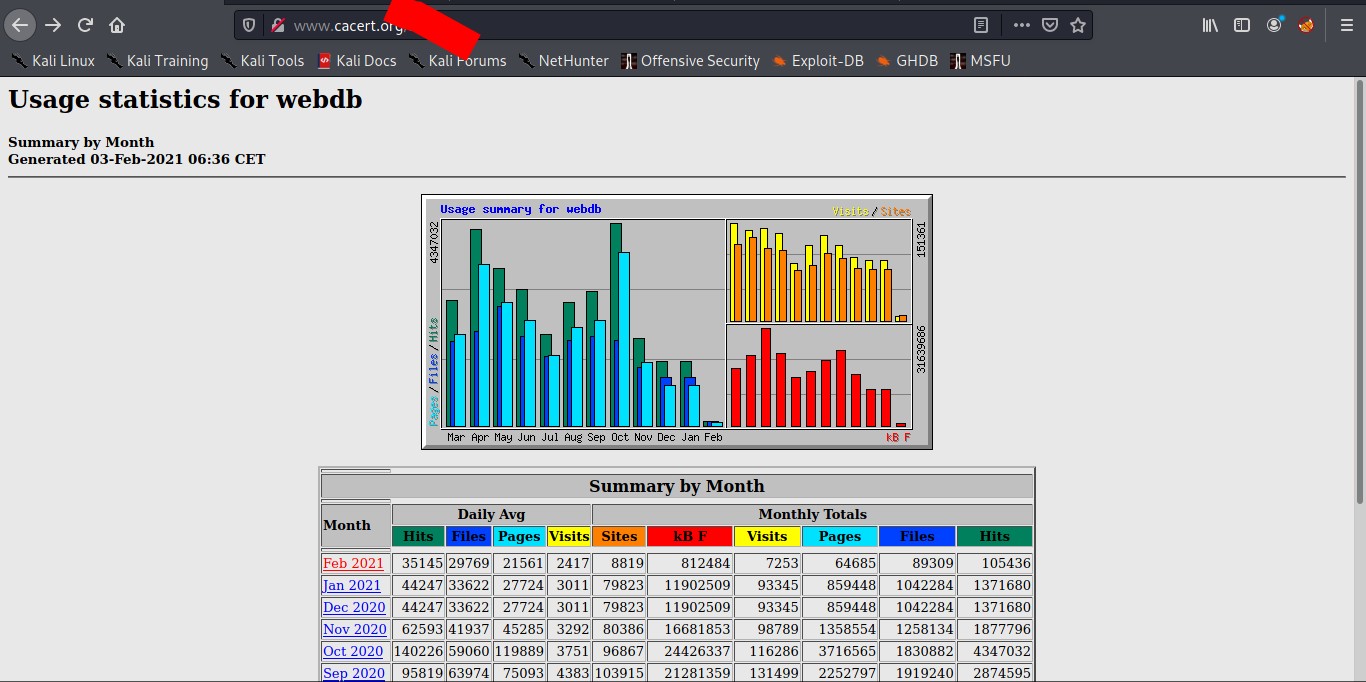Open the Oct 2020 statistics link

353,651
